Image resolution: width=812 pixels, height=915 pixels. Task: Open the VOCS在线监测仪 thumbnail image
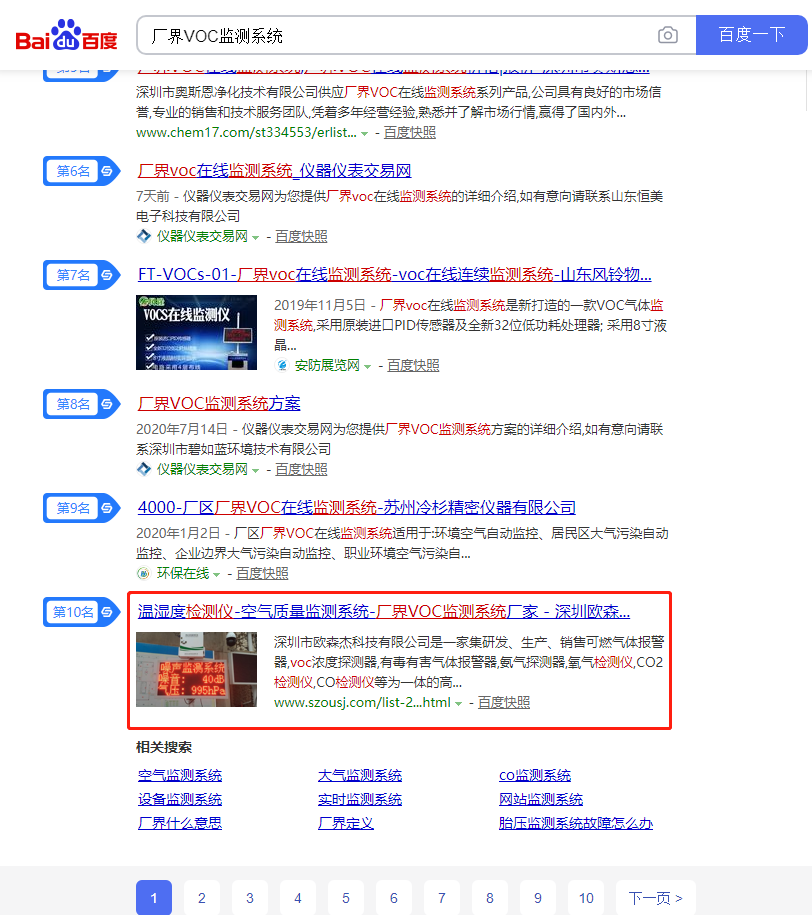pyautogui.click(x=196, y=332)
